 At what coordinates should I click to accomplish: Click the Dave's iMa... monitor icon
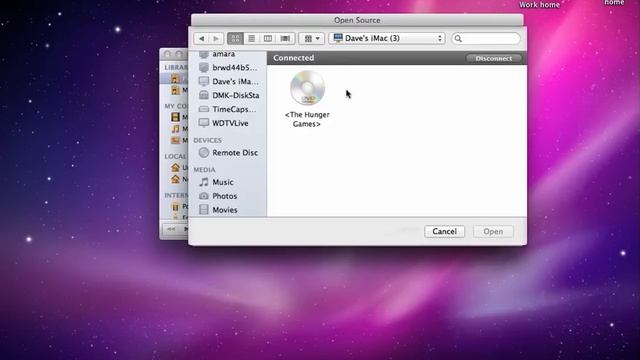click(204, 81)
